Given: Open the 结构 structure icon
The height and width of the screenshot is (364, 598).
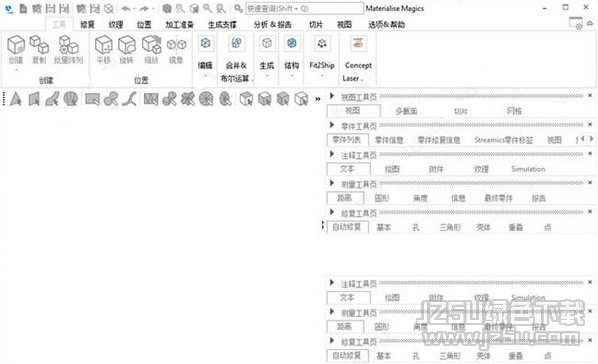Looking at the screenshot, I should click(x=292, y=43).
